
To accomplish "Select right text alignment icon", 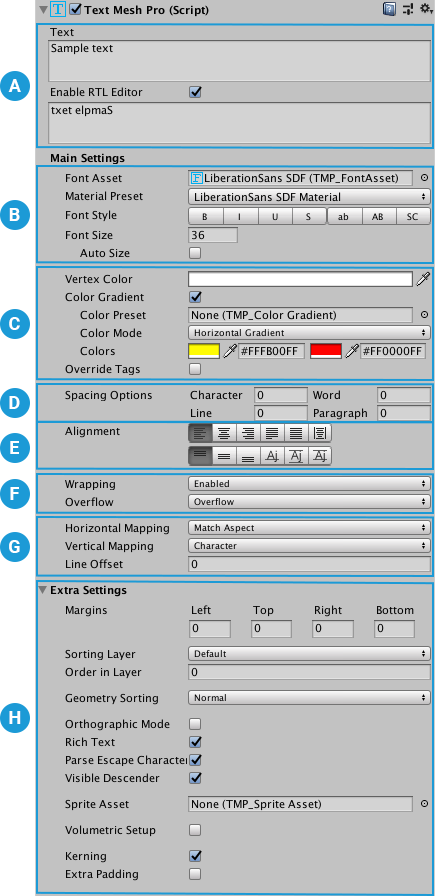I will coord(248,433).
